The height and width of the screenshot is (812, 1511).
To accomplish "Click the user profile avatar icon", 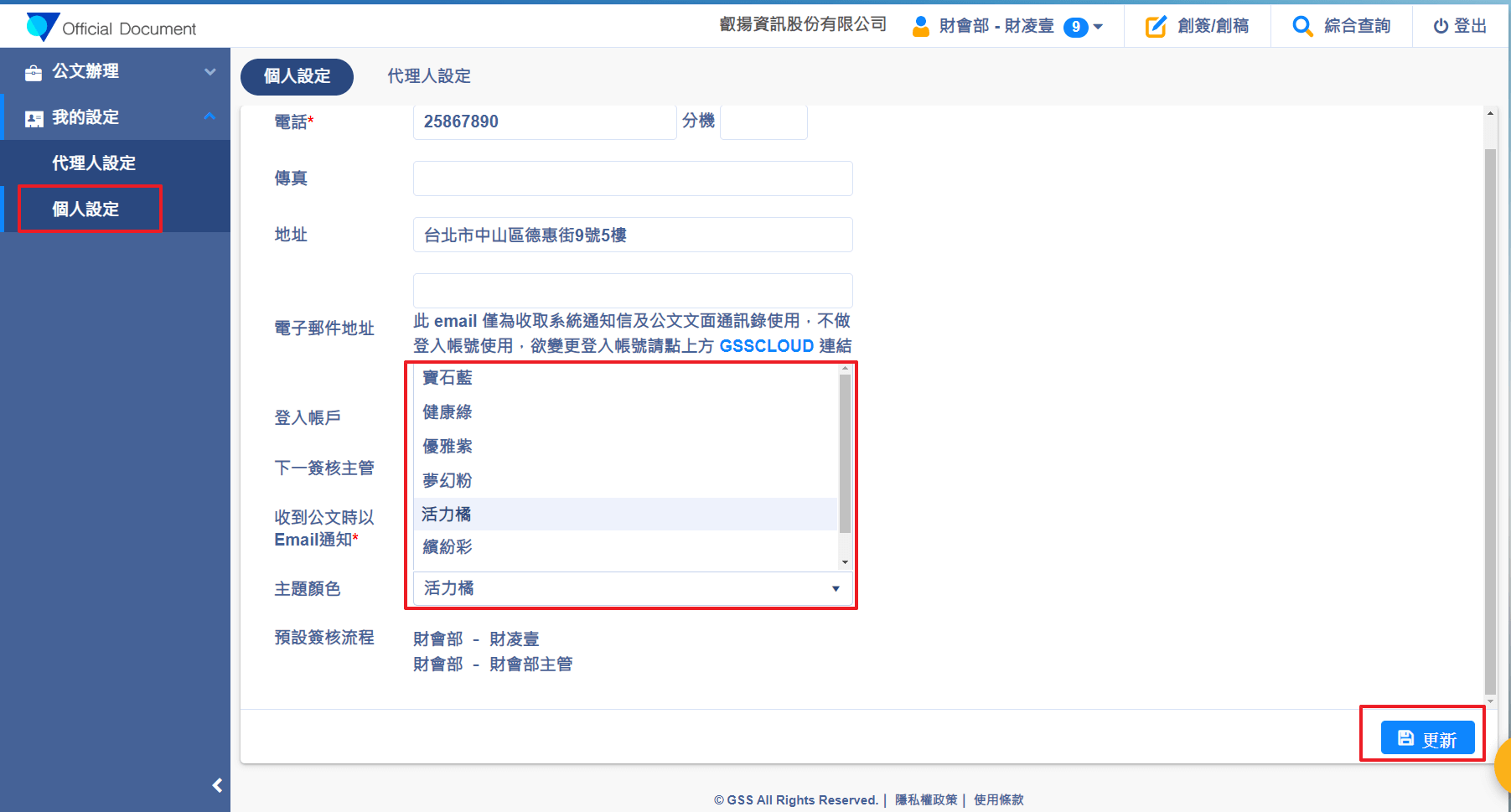I will (920, 27).
